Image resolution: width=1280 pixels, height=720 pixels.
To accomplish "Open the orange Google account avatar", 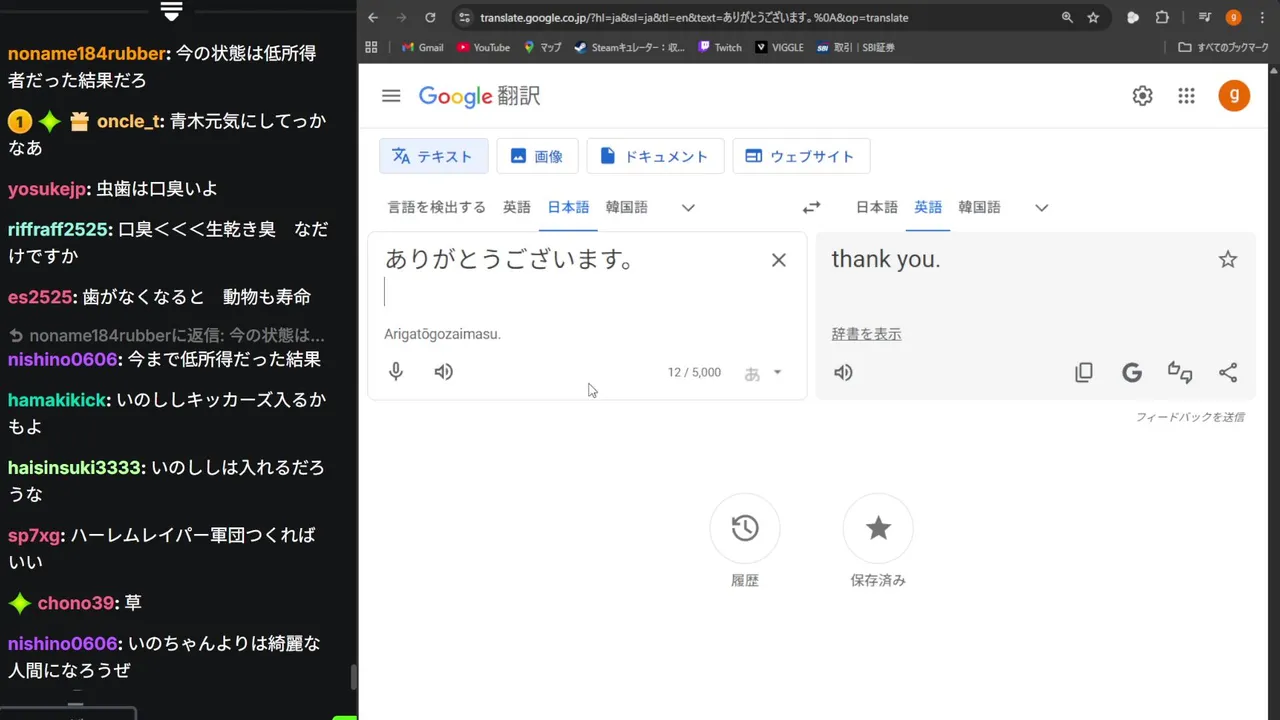I will click(1234, 96).
